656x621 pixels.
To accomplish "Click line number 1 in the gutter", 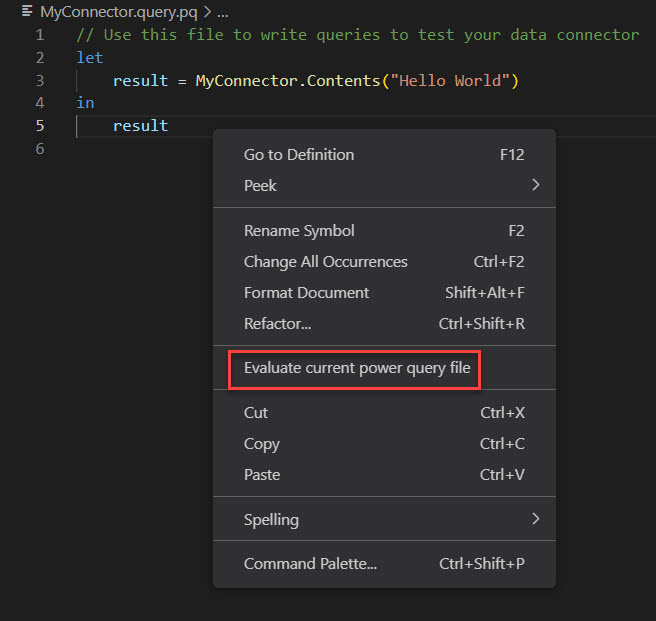I will point(40,35).
